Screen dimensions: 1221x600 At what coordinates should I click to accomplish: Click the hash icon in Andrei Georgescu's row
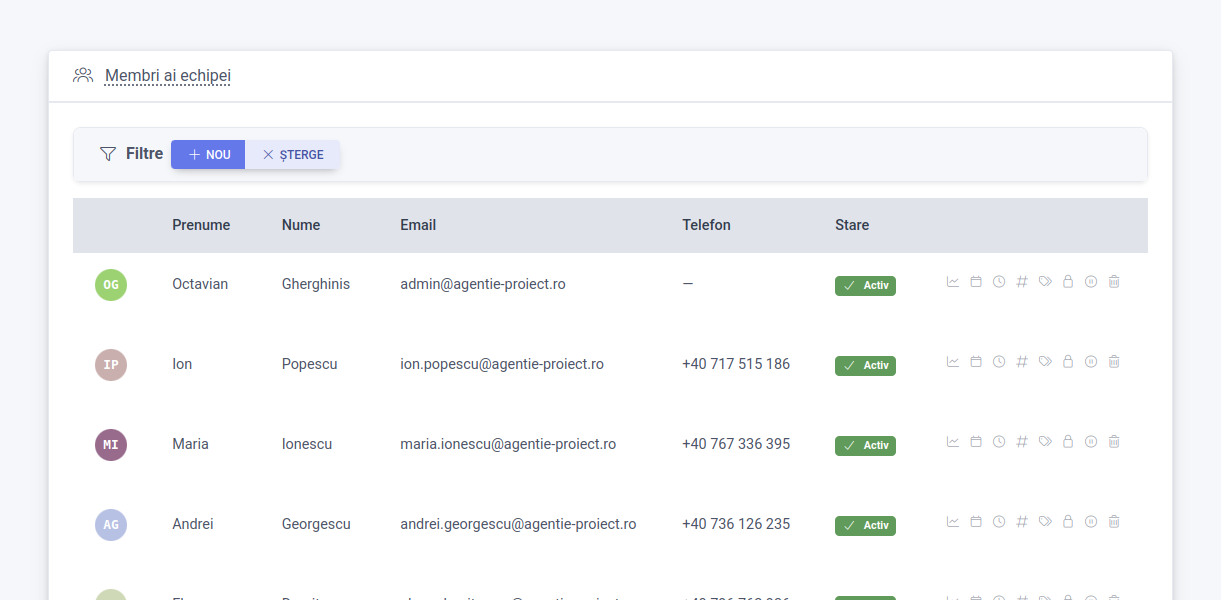(1022, 522)
